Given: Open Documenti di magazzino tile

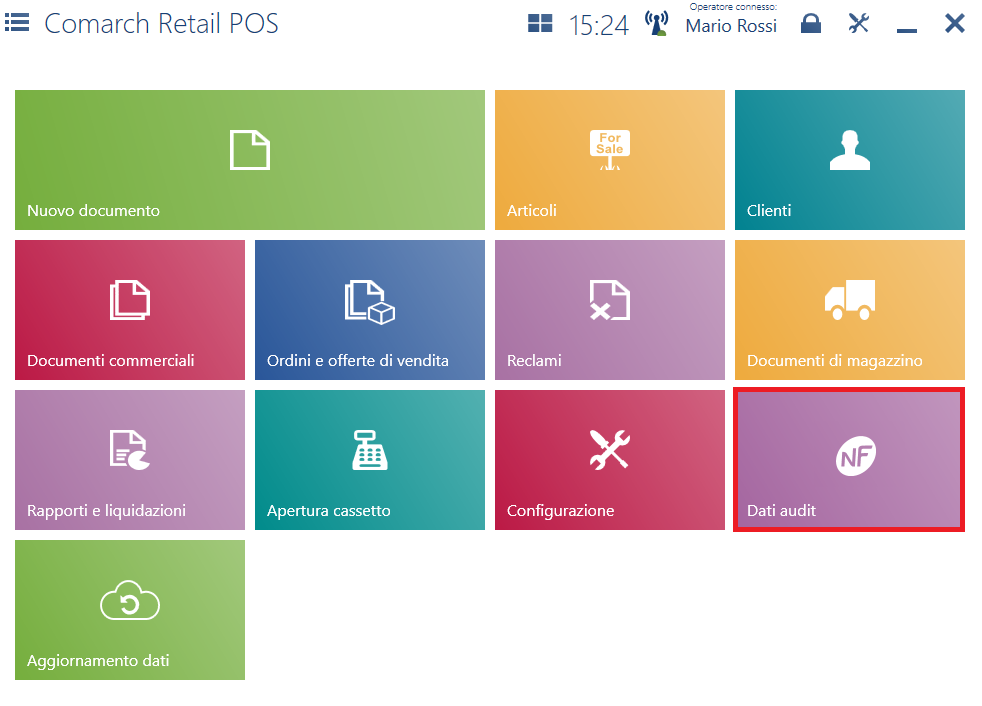Looking at the screenshot, I should (x=850, y=310).
